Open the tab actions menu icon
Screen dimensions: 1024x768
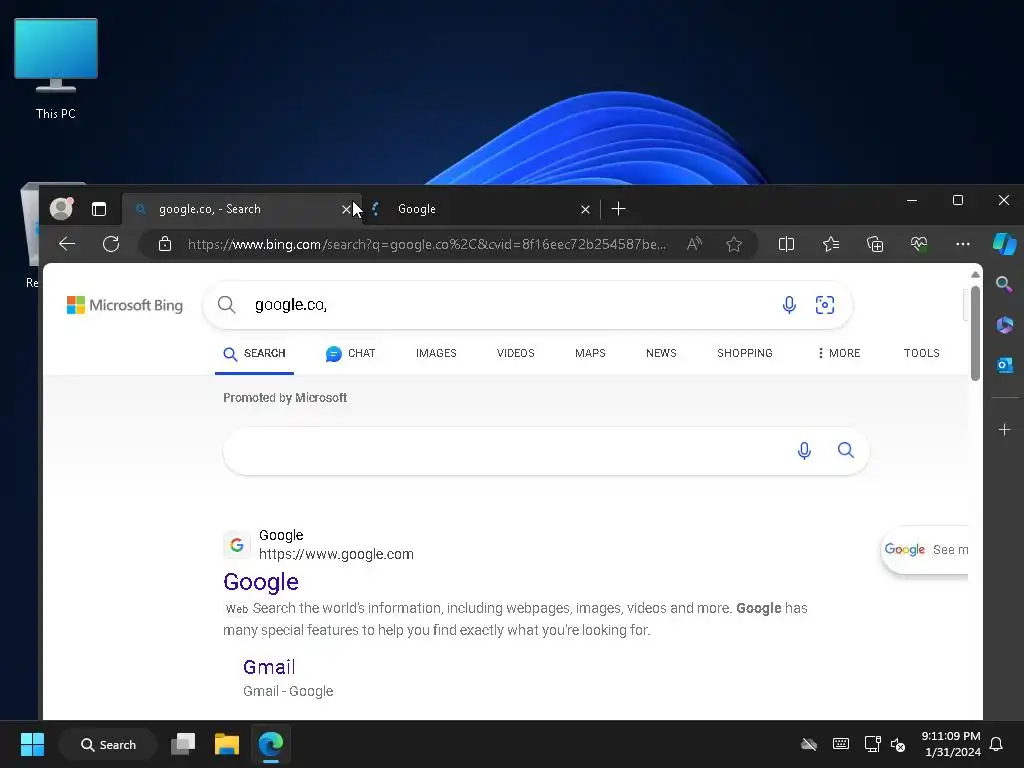[99, 209]
